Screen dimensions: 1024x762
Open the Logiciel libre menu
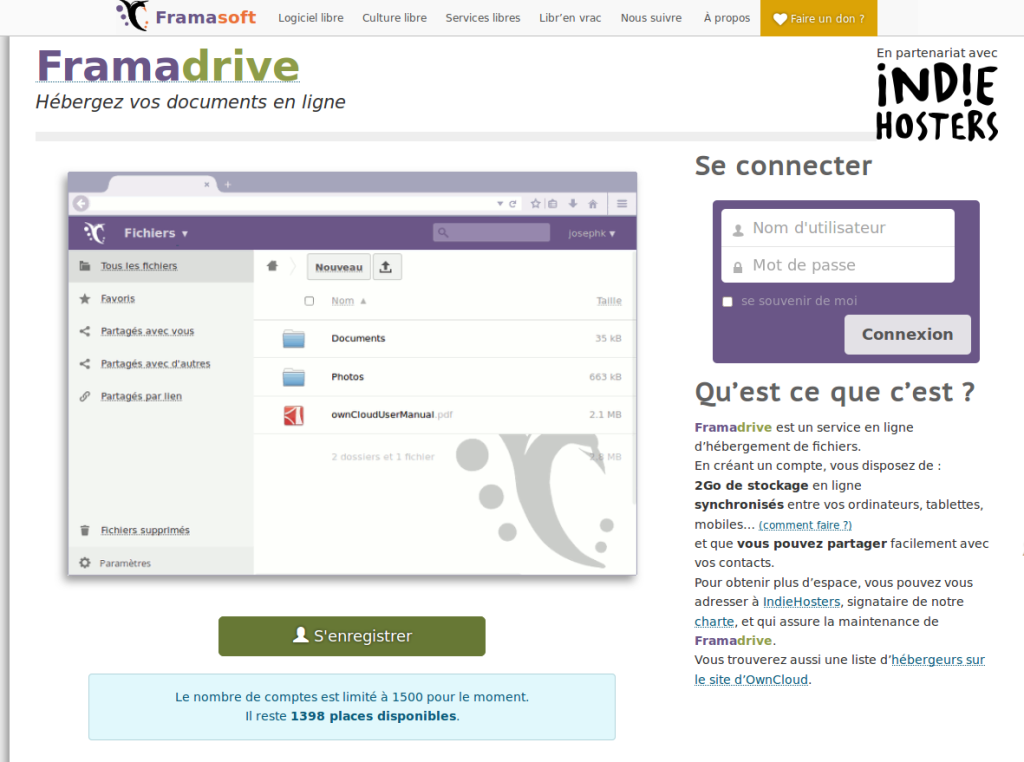[310, 18]
